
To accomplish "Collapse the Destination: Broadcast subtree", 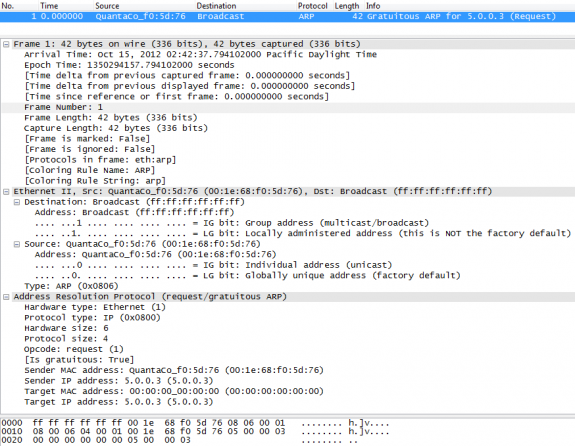I will pos(17,202).
